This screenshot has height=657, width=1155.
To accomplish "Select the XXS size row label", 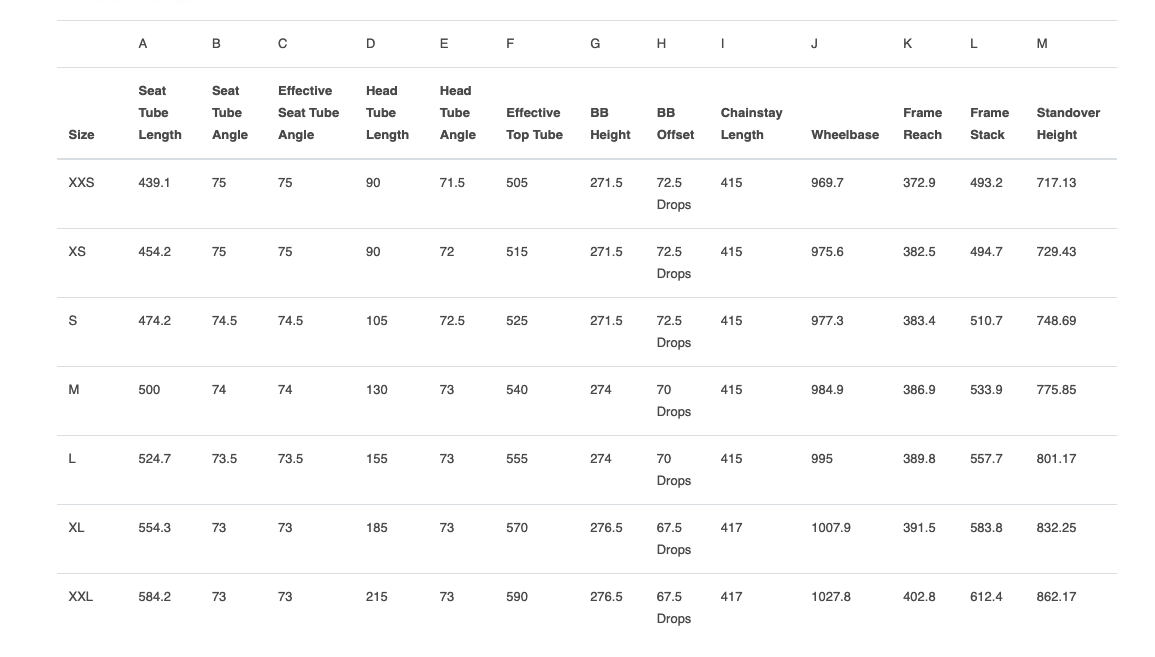I will (81, 183).
